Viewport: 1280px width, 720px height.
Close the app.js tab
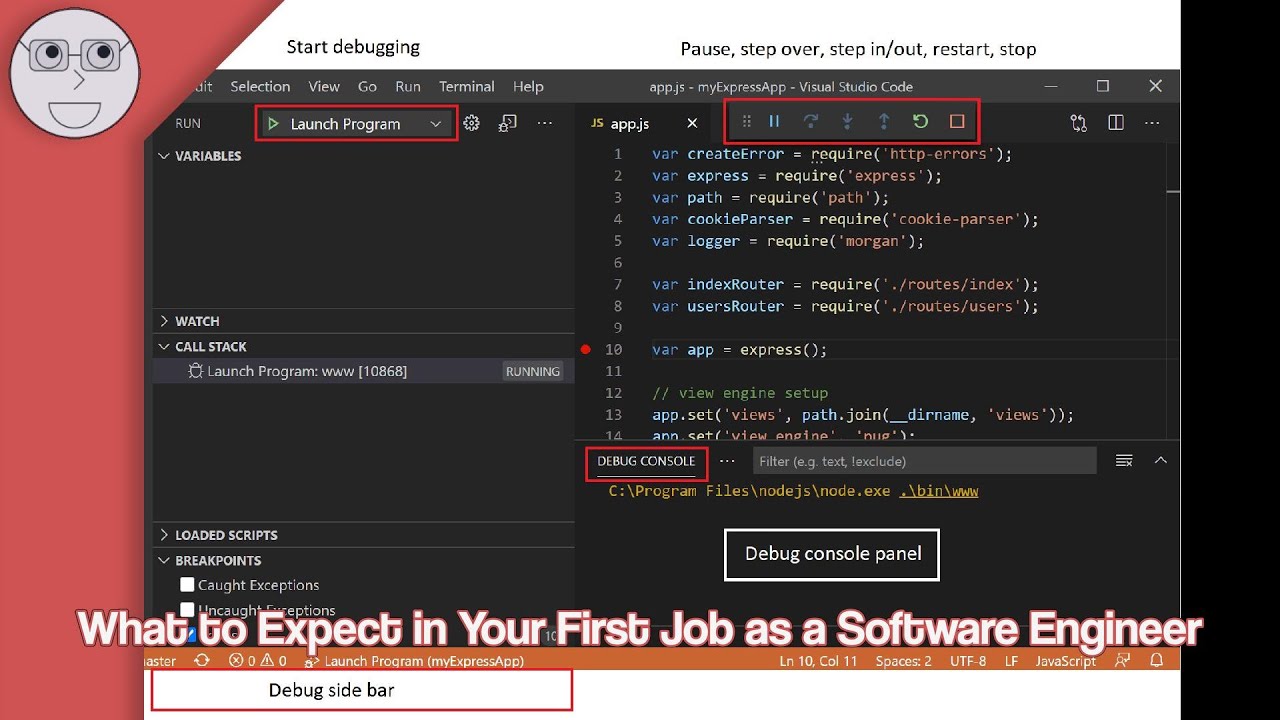[x=692, y=124]
